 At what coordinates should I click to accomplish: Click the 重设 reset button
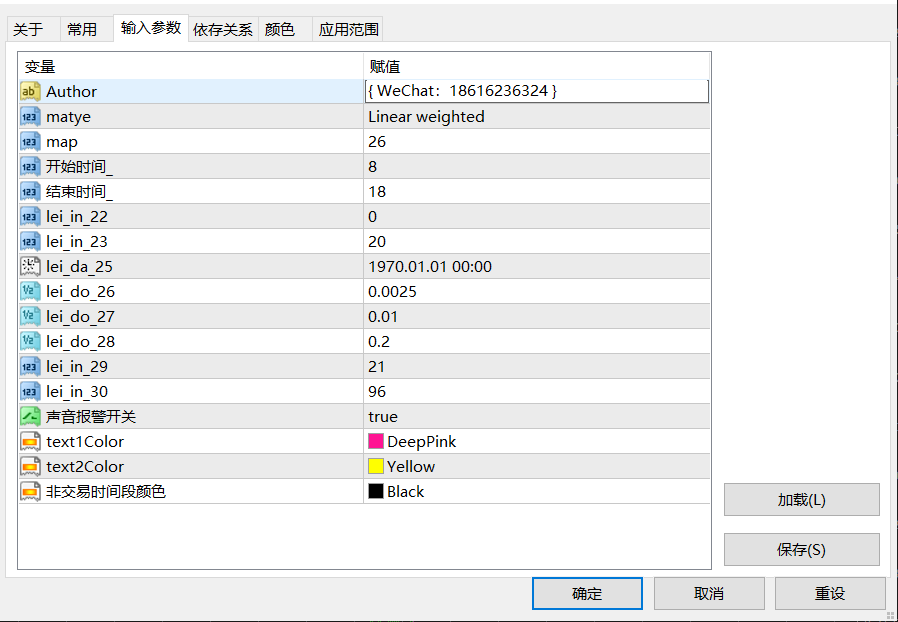click(x=830, y=593)
